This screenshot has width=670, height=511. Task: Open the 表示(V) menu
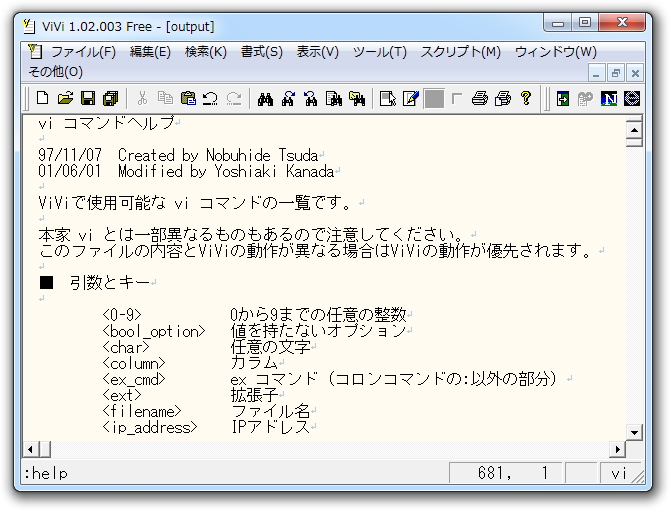point(317,52)
